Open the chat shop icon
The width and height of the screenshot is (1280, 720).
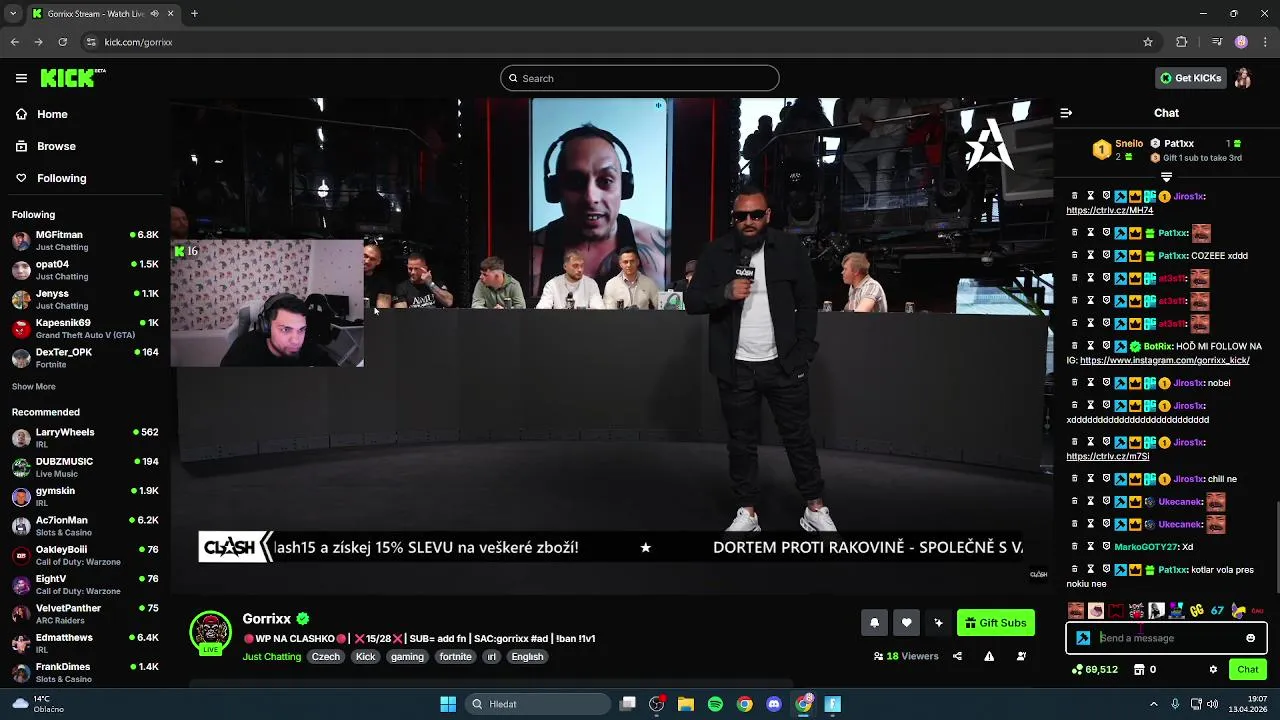(x=1138, y=669)
